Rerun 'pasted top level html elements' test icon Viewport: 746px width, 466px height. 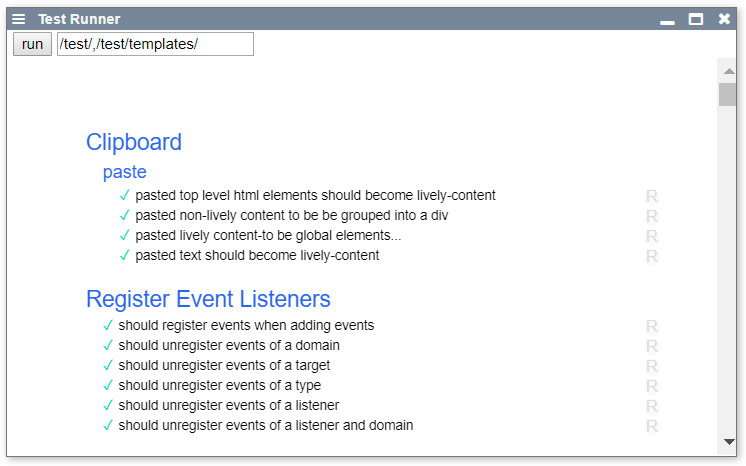pos(652,196)
